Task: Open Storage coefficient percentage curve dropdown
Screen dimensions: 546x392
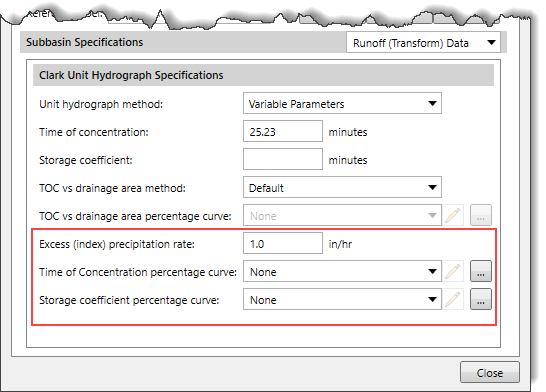Action: pyautogui.click(x=342, y=299)
